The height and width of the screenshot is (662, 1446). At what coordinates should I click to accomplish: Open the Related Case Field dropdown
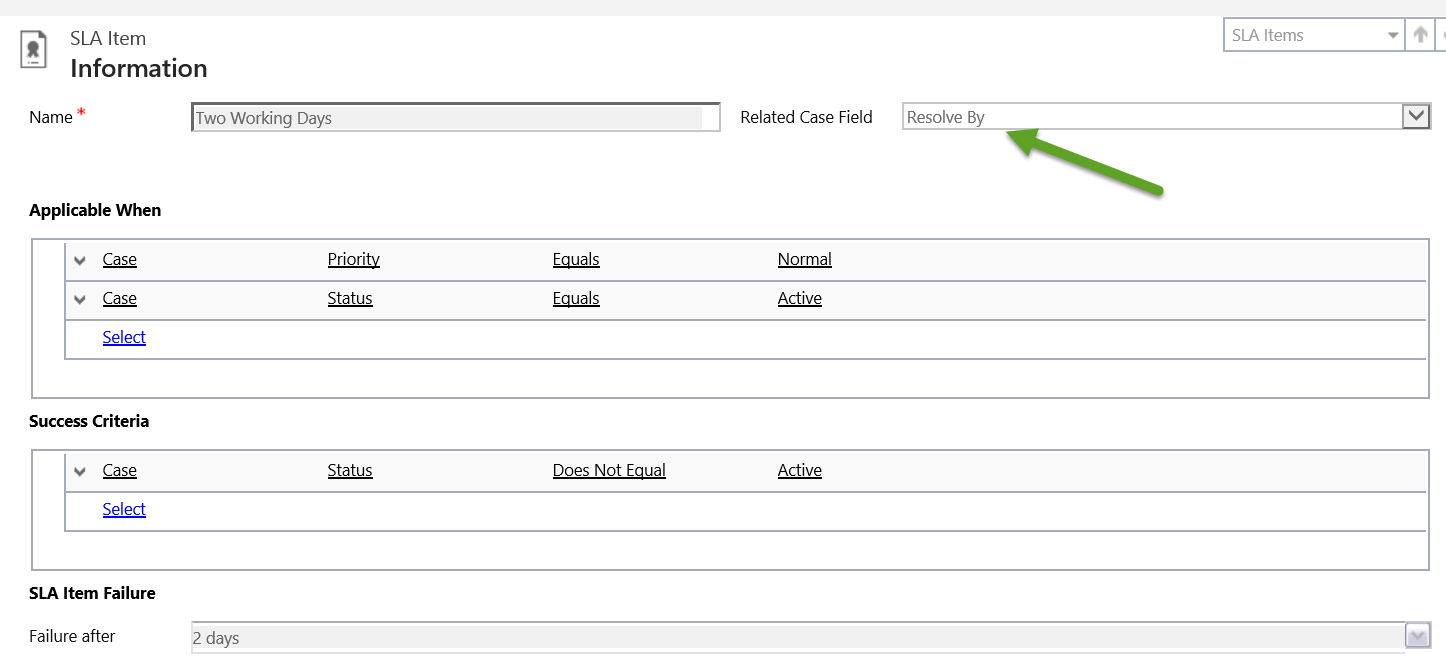pyautogui.click(x=1416, y=115)
